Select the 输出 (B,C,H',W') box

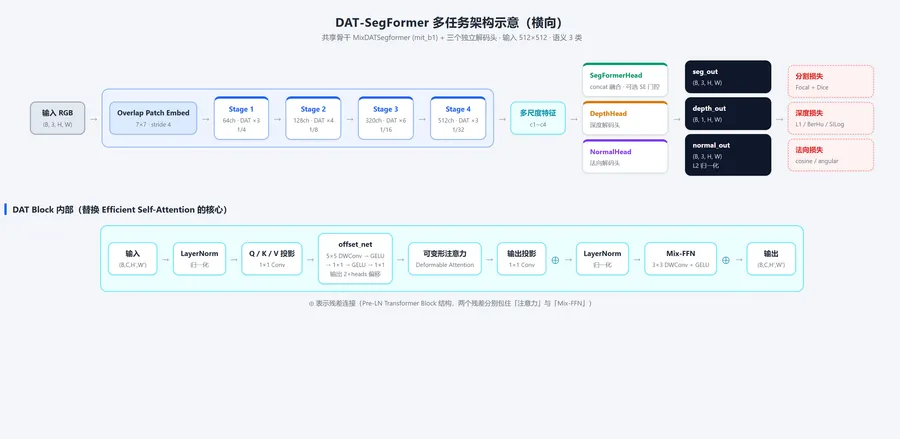pos(771,258)
